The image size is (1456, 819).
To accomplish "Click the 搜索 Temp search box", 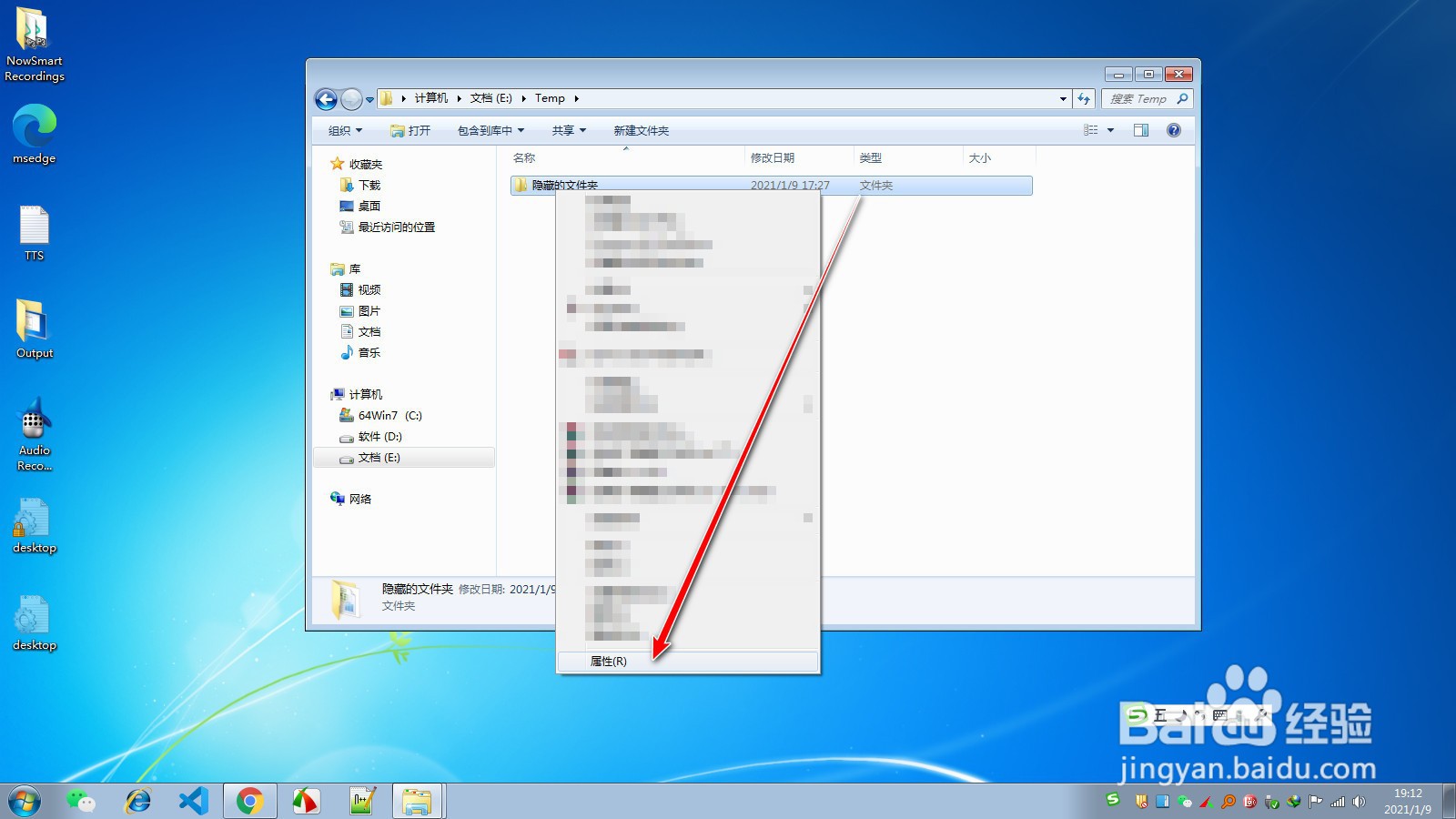I will (x=1147, y=98).
